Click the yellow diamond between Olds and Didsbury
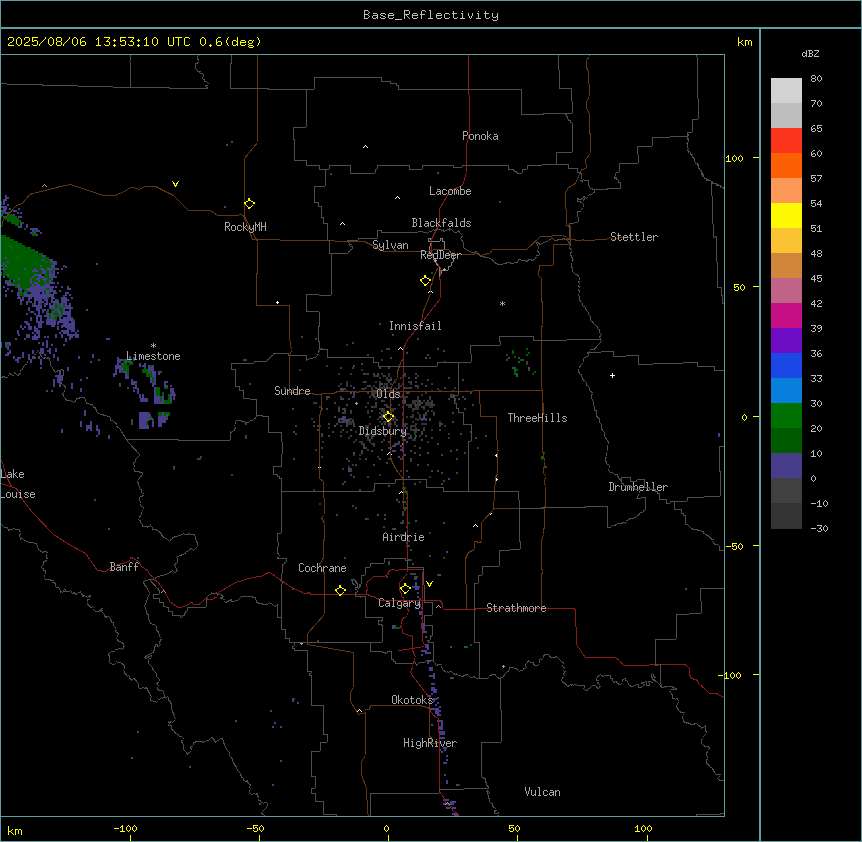The height and width of the screenshot is (842, 862). pyautogui.click(x=389, y=417)
